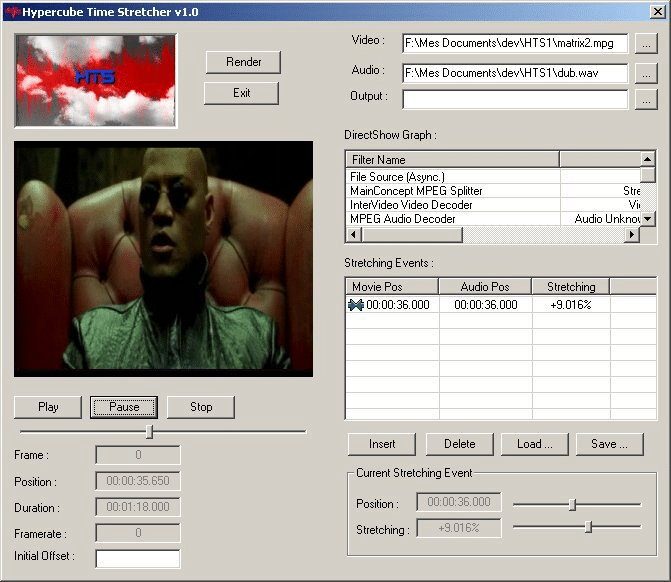This screenshot has height=582, width=671.
Task: Click the Duration field 00:01:18.000
Action: [138, 507]
